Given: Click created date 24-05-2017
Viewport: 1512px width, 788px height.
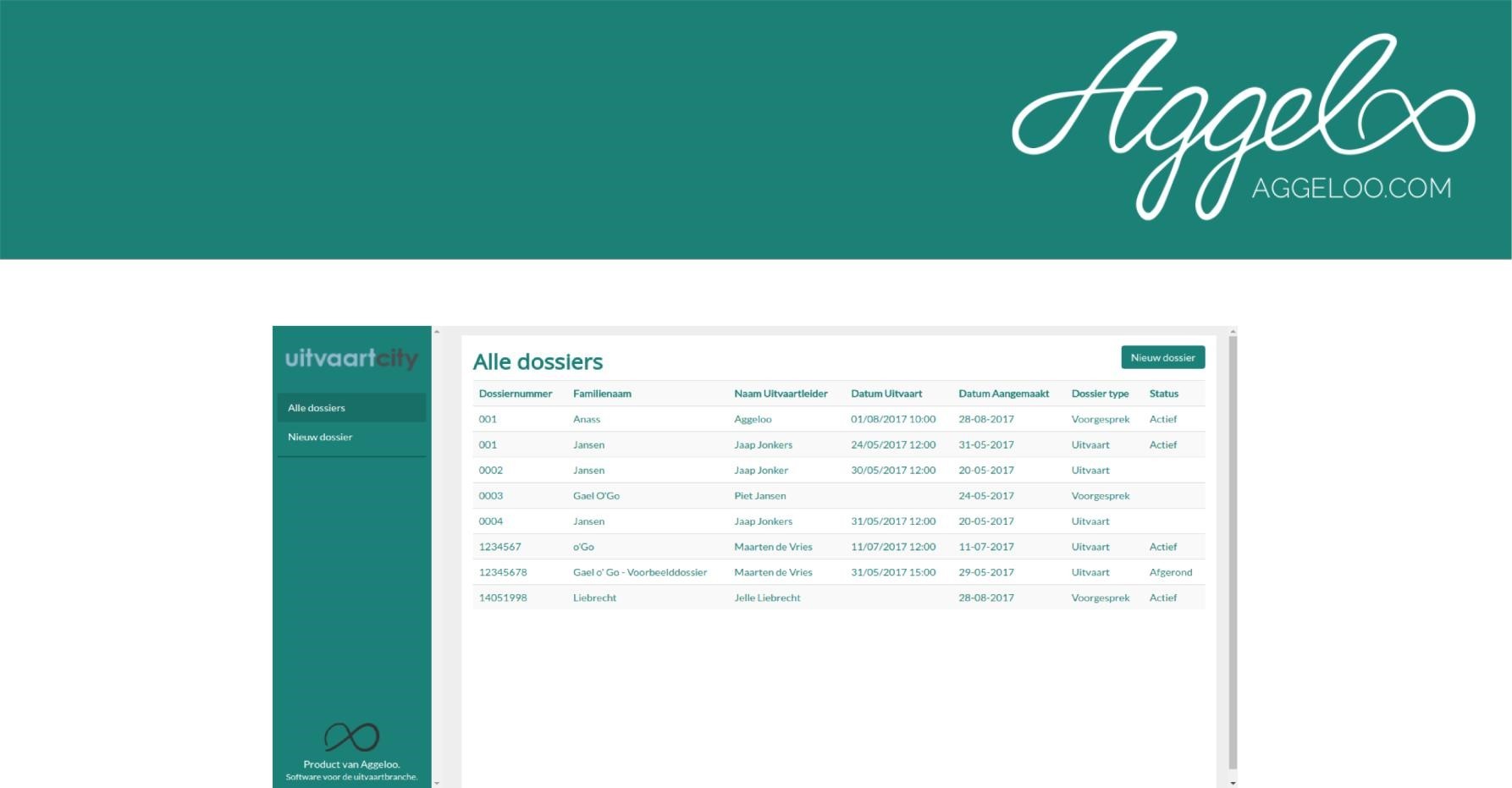Looking at the screenshot, I should [985, 495].
